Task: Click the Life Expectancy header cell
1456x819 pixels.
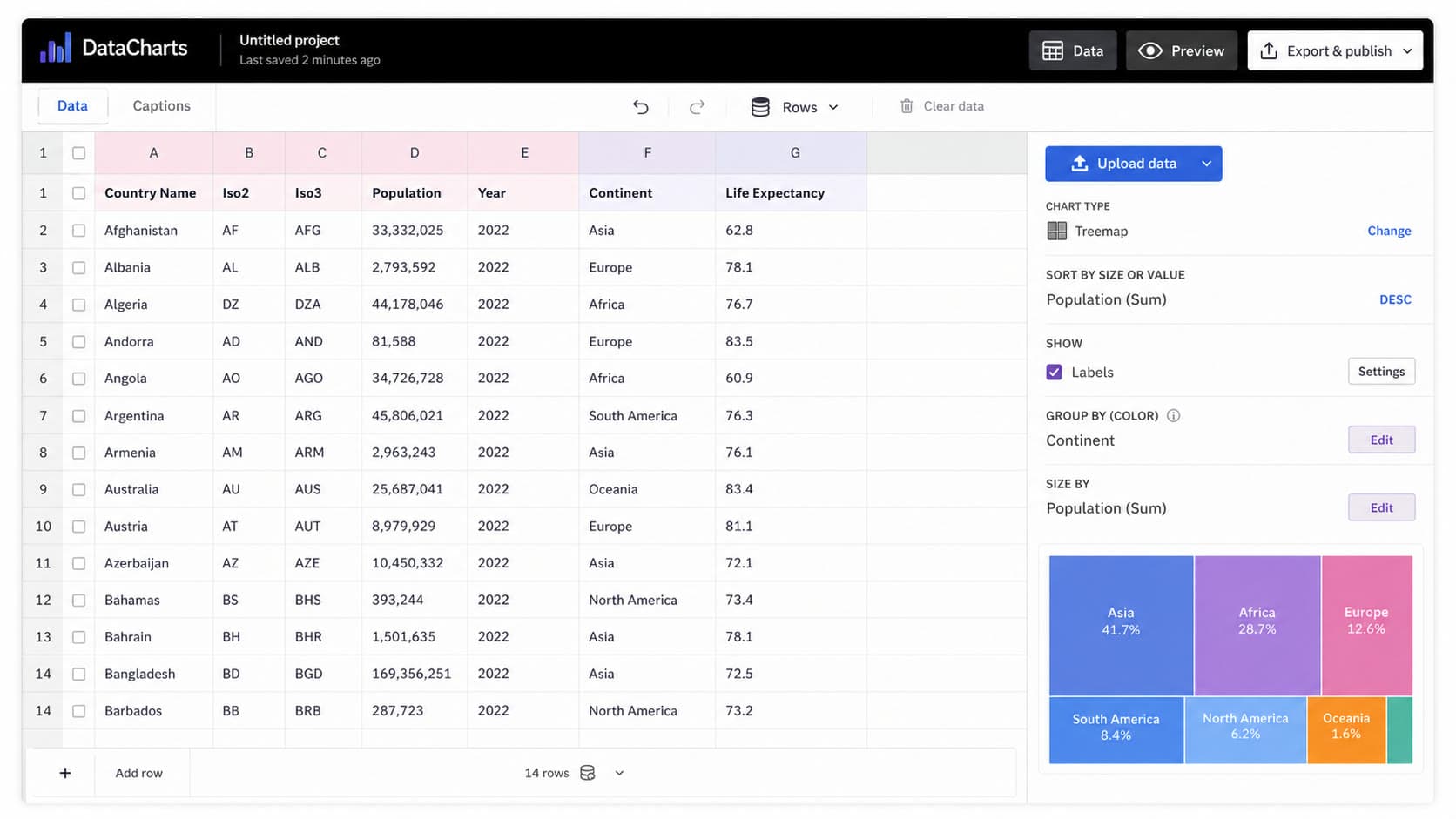Action: coord(791,193)
